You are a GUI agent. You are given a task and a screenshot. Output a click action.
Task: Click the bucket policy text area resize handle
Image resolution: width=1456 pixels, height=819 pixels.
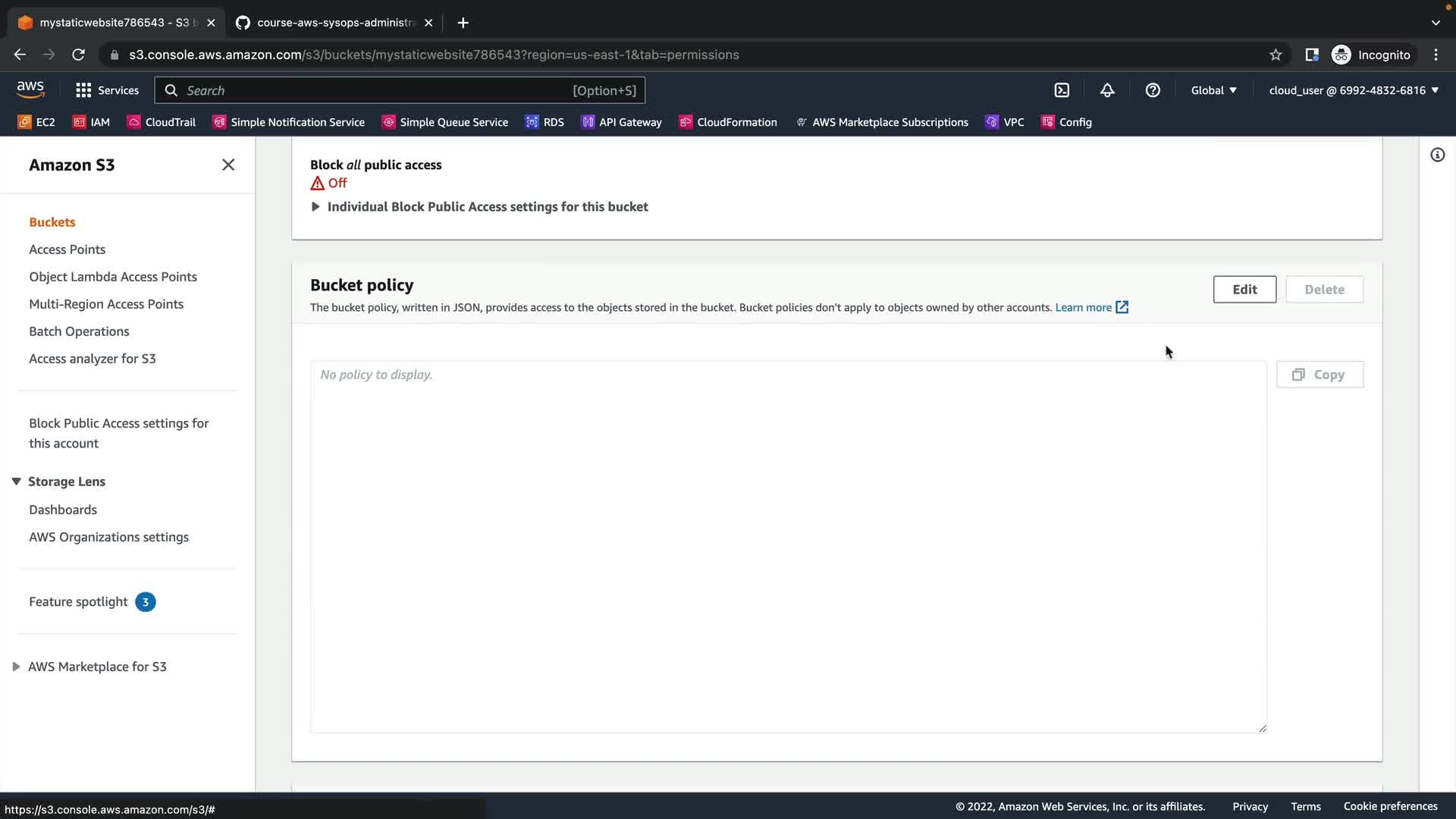[x=1262, y=729]
